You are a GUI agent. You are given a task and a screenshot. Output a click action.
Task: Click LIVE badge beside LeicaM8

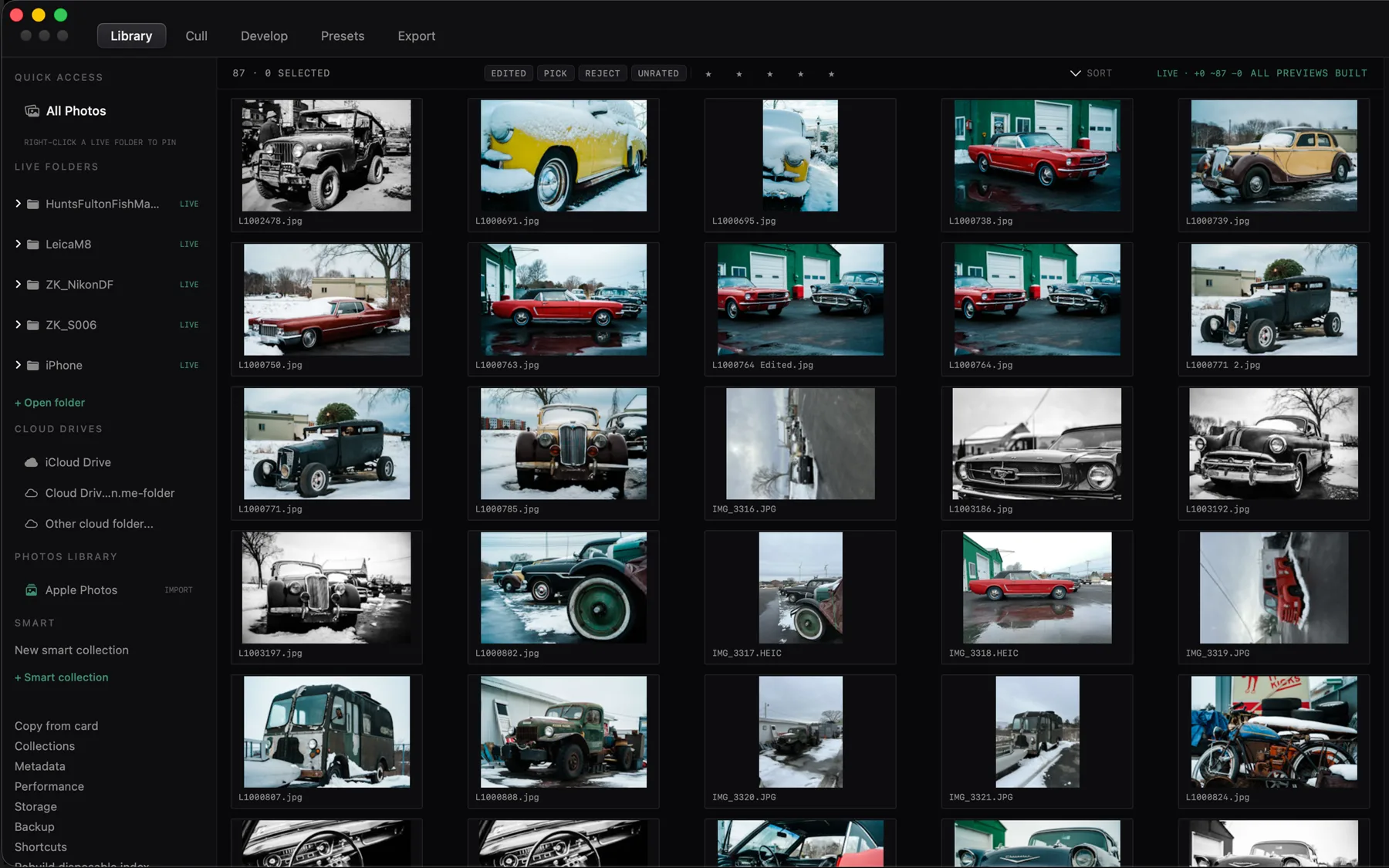[189, 245]
